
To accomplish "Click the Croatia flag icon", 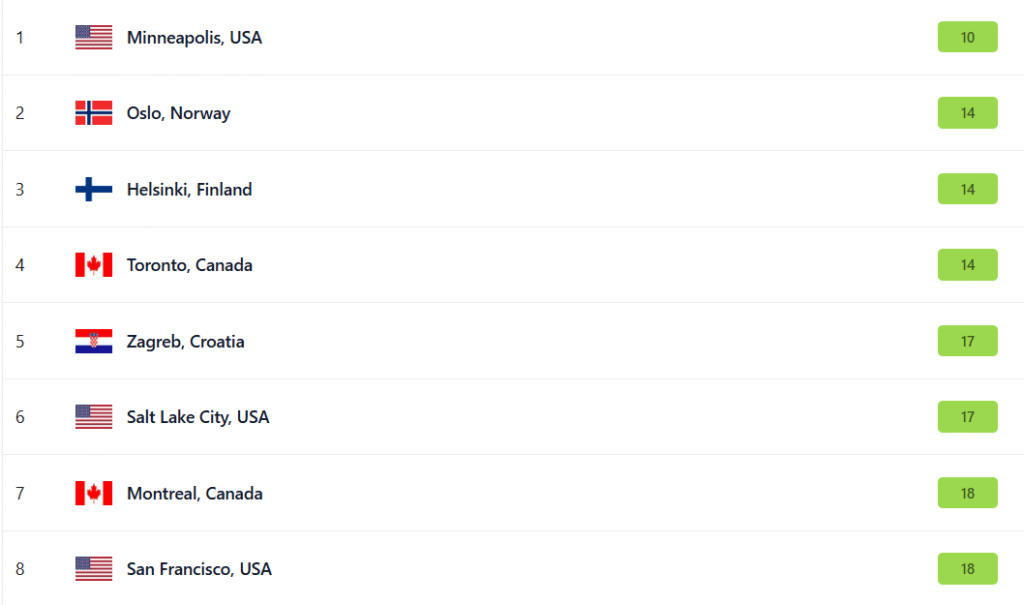I will pyautogui.click(x=93, y=341).
